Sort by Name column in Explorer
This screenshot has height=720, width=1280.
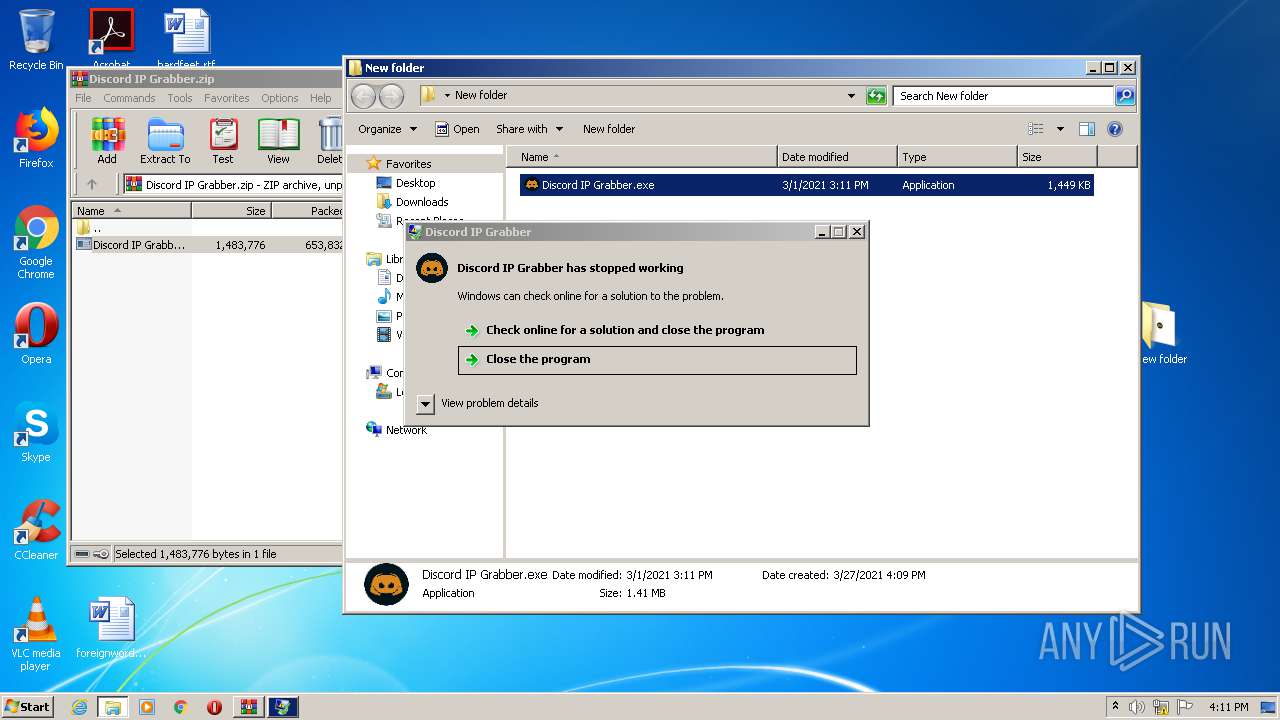tap(642, 157)
